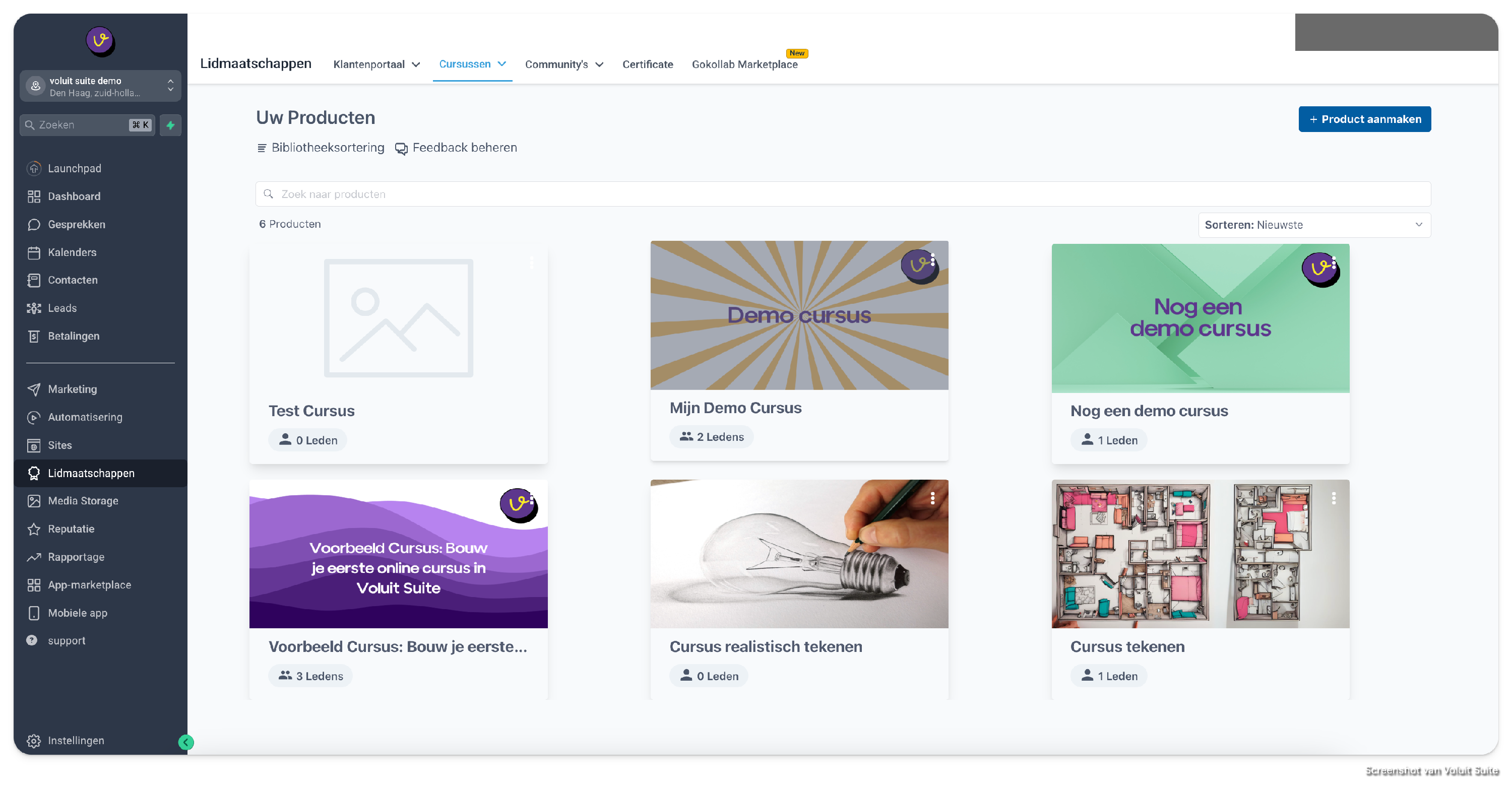Click the Mijn Demo Cursus title
Image resolution: width=1512 pixels, height=790 pixels.
[x=735, y=408]
